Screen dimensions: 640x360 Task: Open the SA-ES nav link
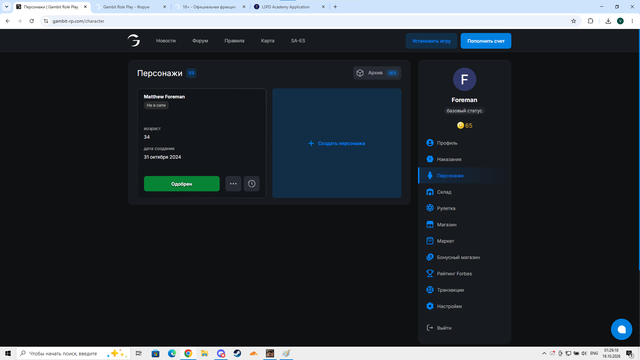click(x=298, y=41)
